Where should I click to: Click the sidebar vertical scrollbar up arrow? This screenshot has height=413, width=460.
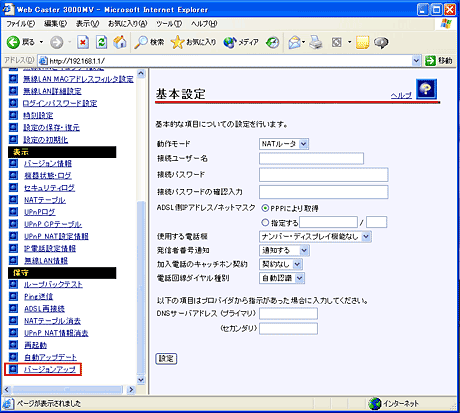click(141, 73)
